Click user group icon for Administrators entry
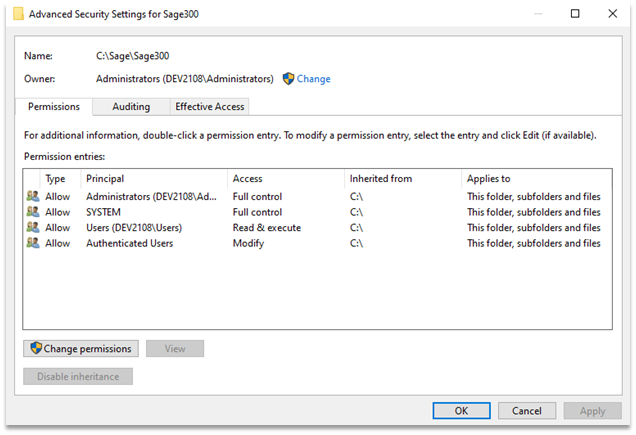 [x=33, y=197]
